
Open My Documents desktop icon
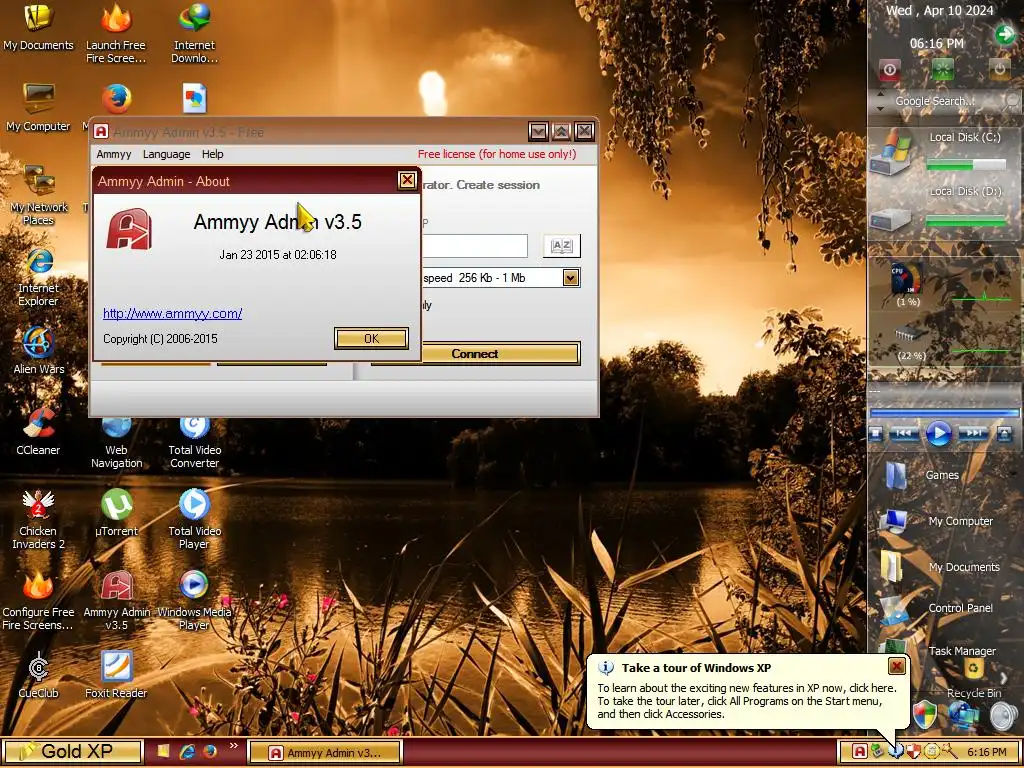point(38,27)
